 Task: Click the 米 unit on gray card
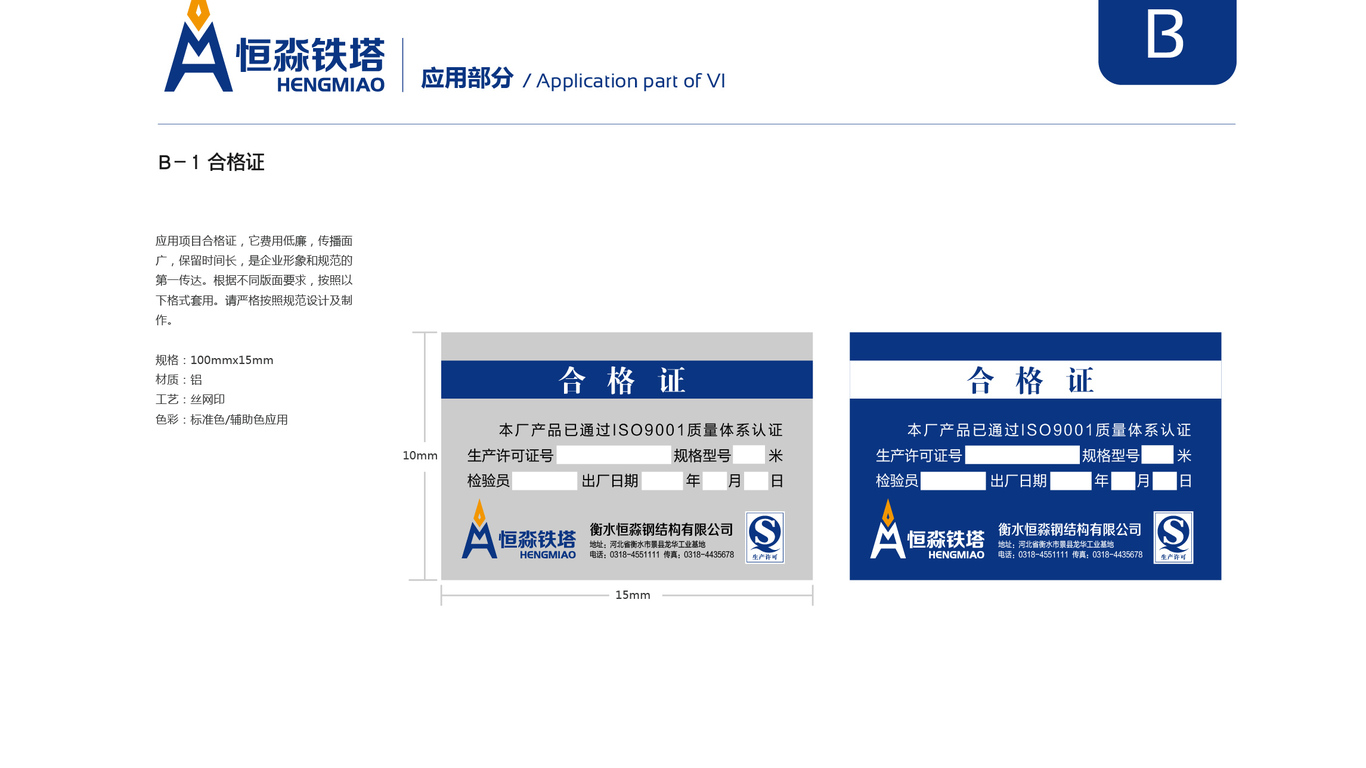(776, 456)
